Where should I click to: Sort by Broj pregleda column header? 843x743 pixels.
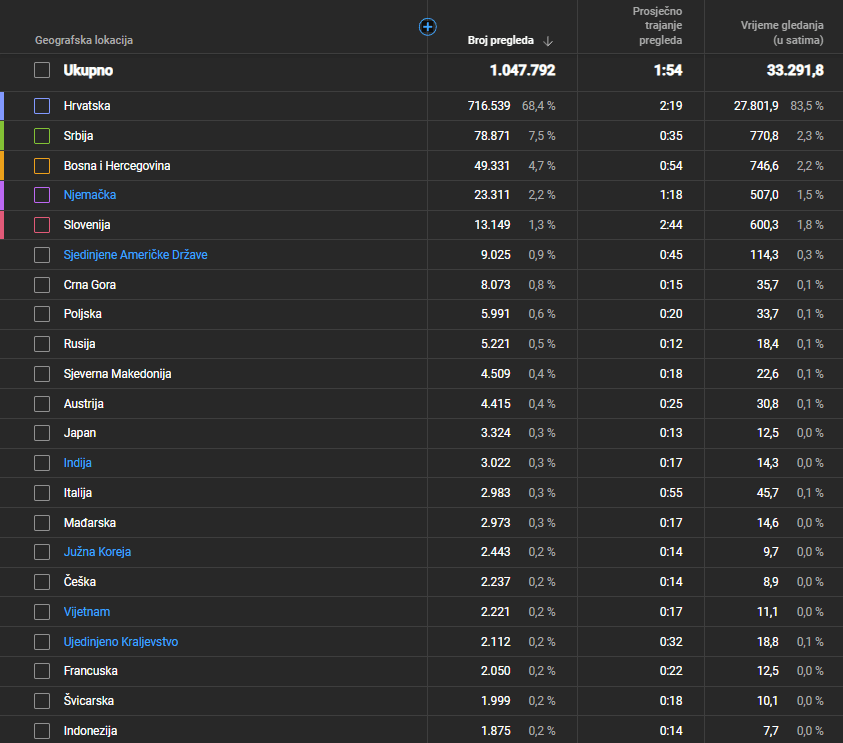click(500, 41)
